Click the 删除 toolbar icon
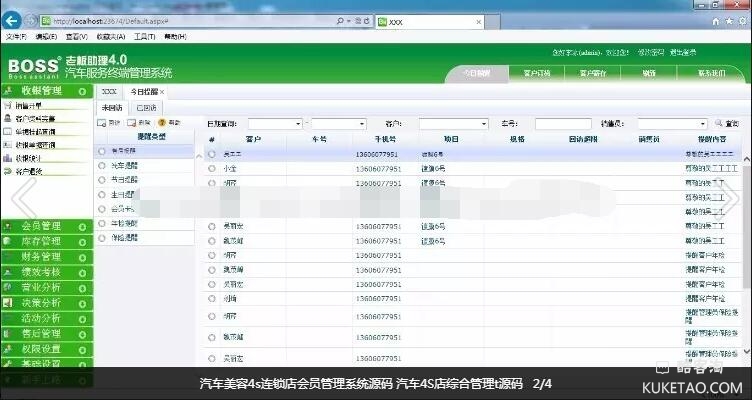Screen dimensions: 752x400 pyautogui.click(x=131, y=123)
